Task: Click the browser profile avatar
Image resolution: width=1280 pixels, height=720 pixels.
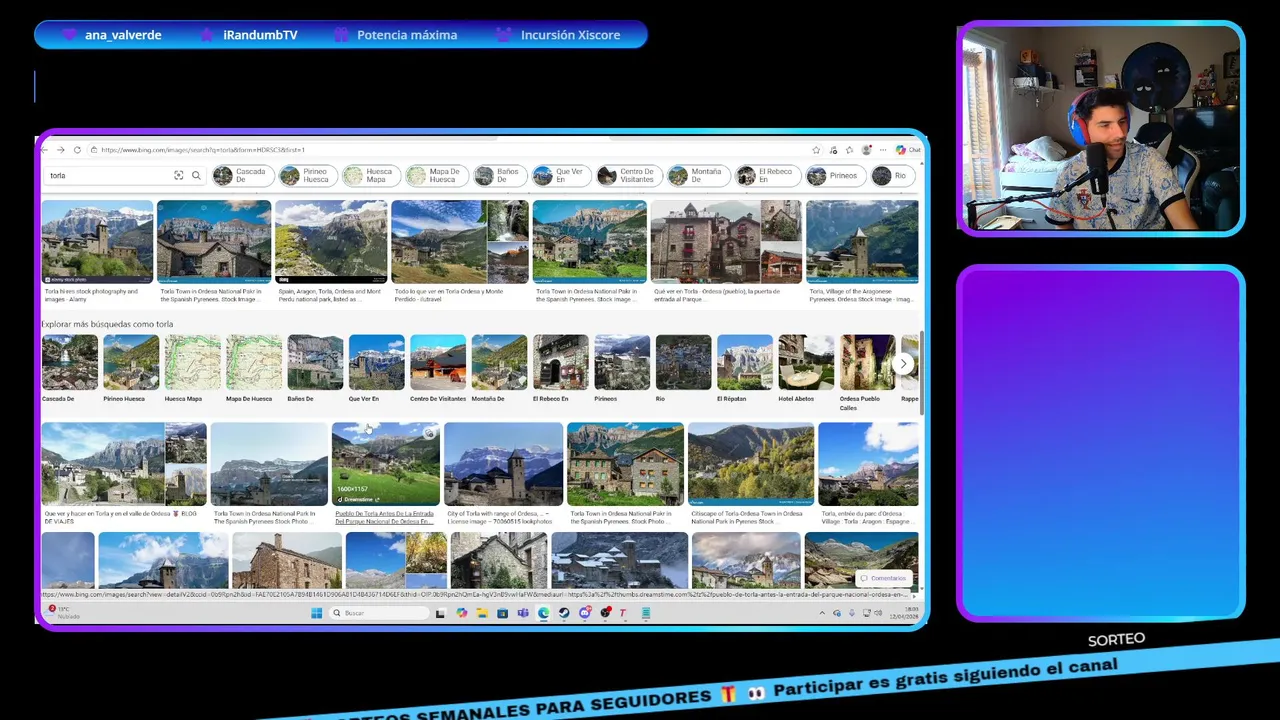Action: (866, 150)
